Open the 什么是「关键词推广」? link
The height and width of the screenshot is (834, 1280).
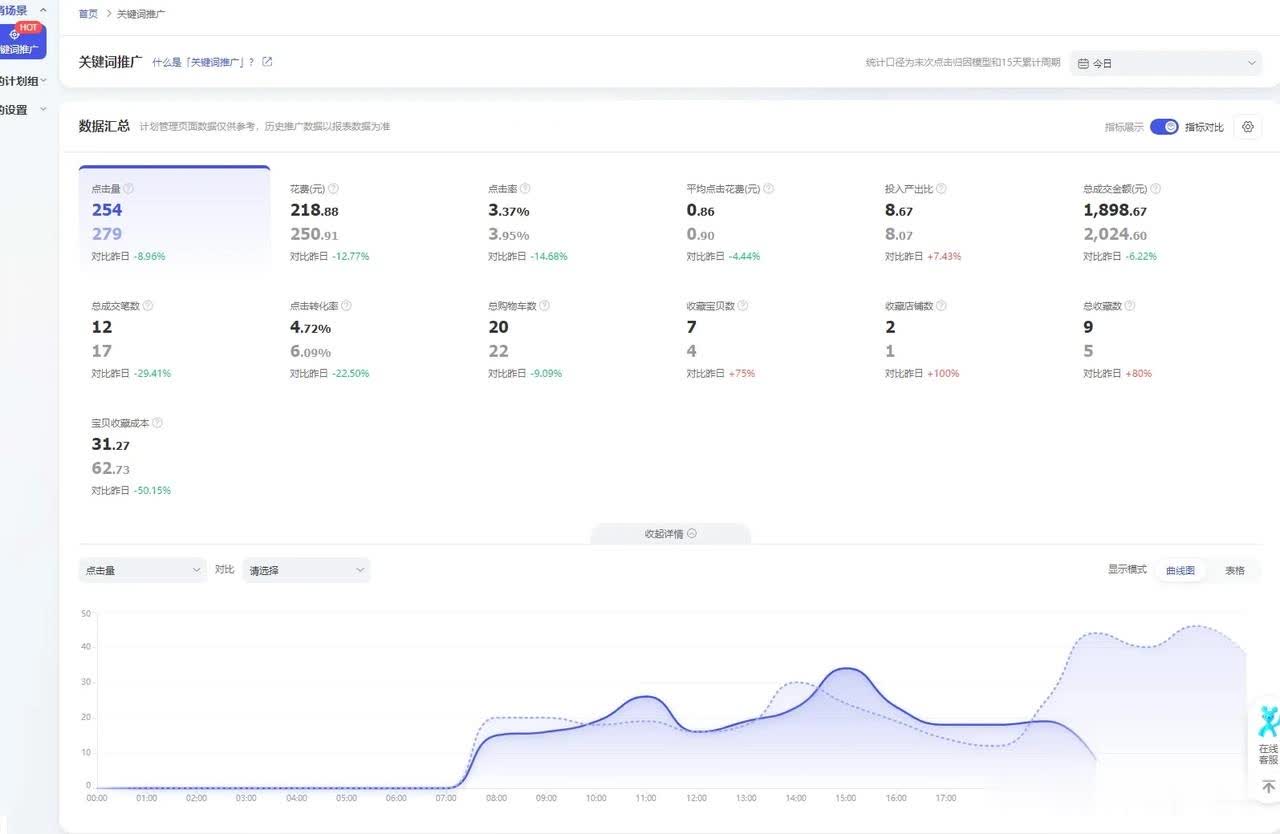point(203,62)
